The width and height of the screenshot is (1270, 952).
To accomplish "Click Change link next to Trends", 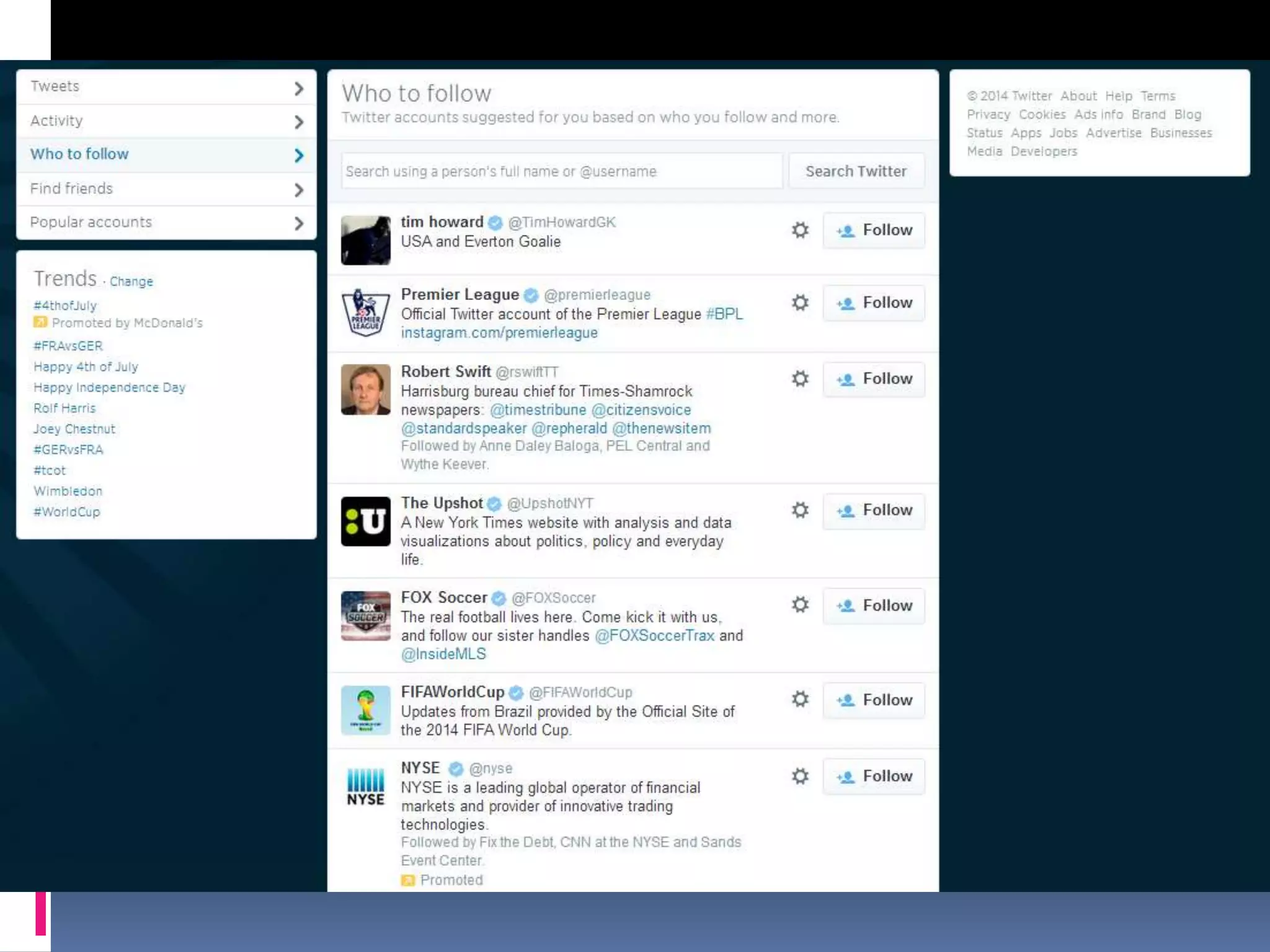I will [x=131, y=281].
